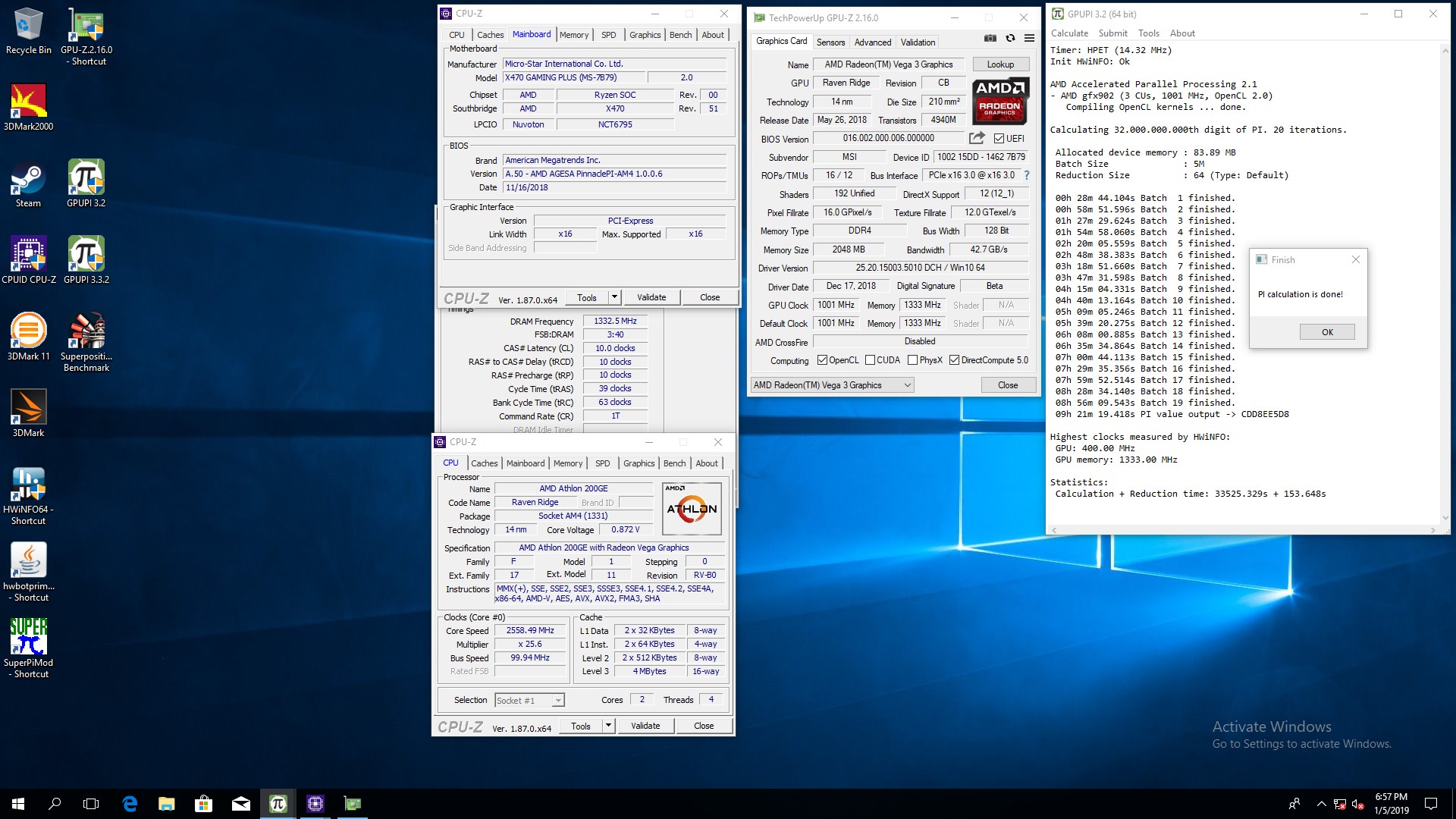This screenshot has width=1456, height=819.
Task: Click GPU-Z refresh icon
Action: click(x=1010, y=38)
